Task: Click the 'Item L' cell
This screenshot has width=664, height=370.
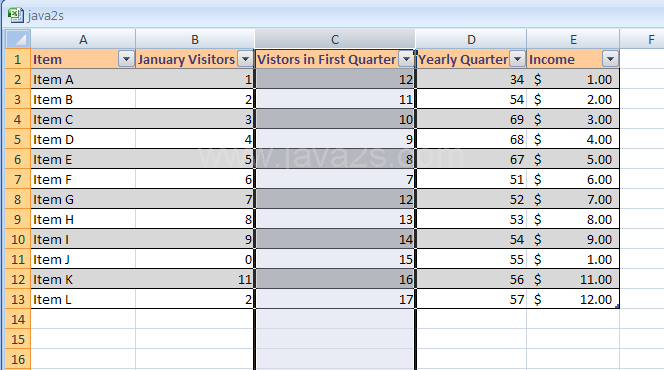Action: 83,299
